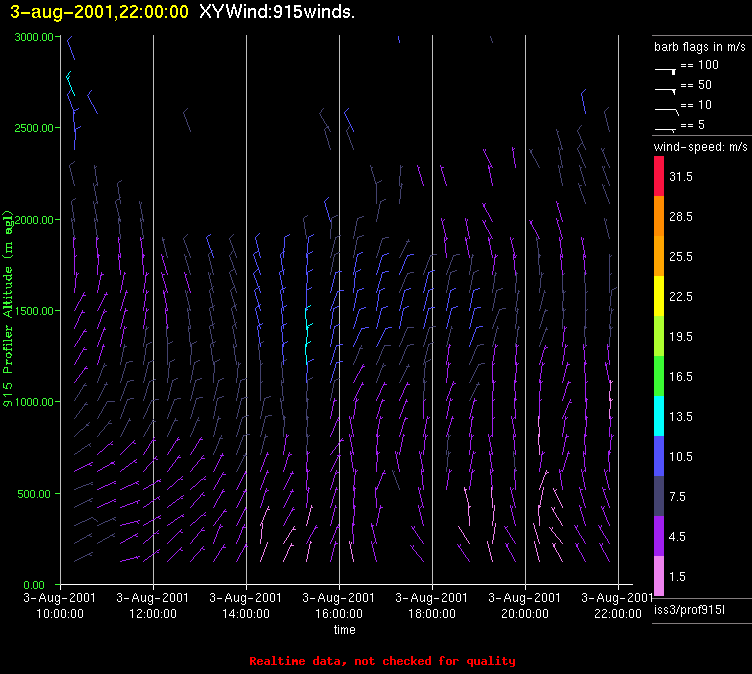Click the 3000.00 altitude tick label
Screen dimensions: 752x674
[34, 37]
